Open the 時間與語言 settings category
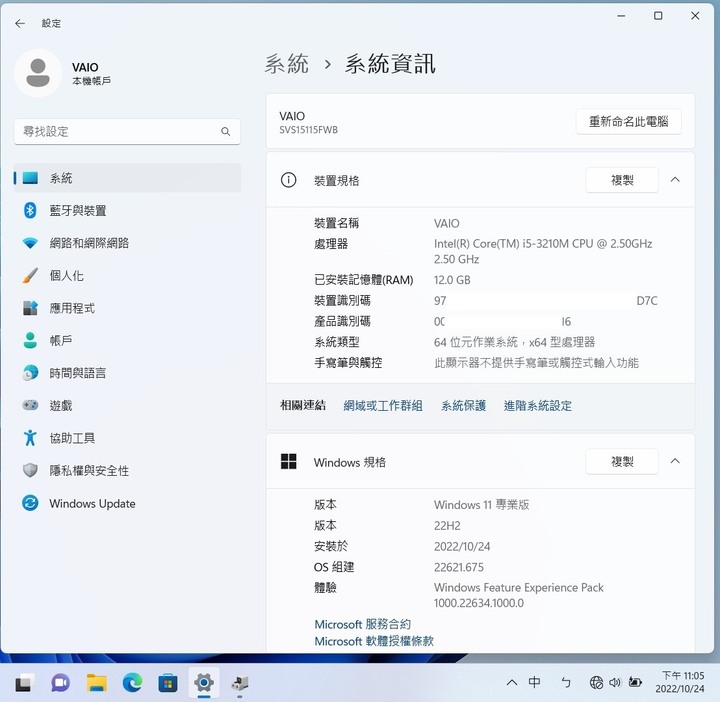This screenshot has width=720, height=702. 128,373
